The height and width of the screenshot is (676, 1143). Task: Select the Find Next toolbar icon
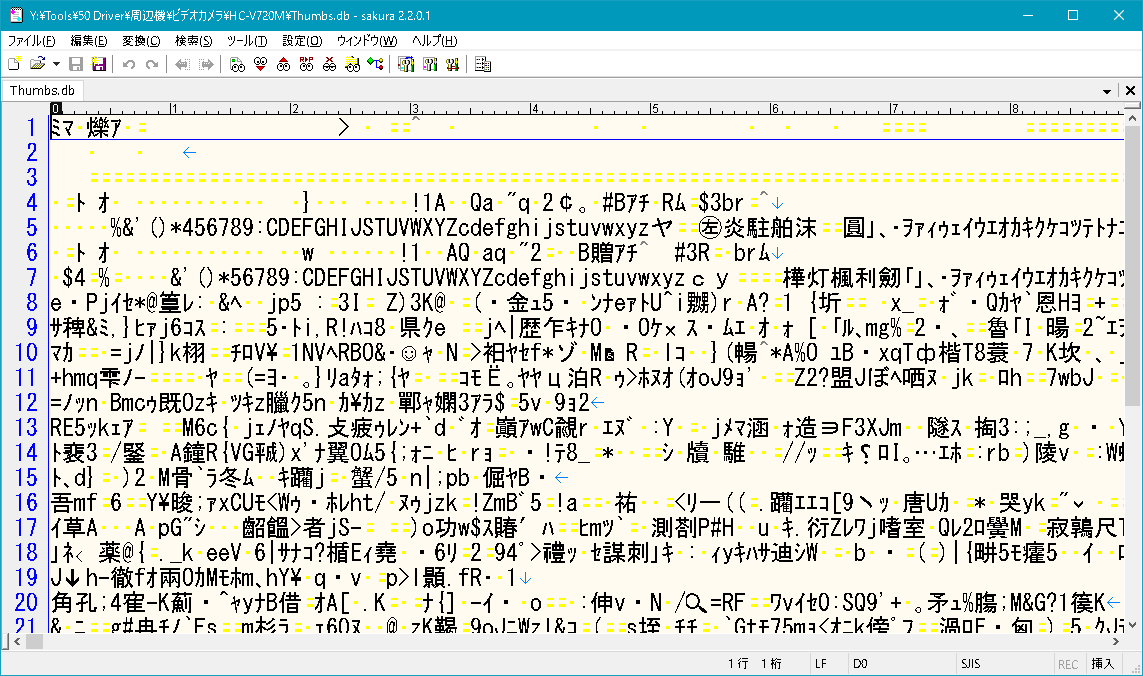coord(260,63)
